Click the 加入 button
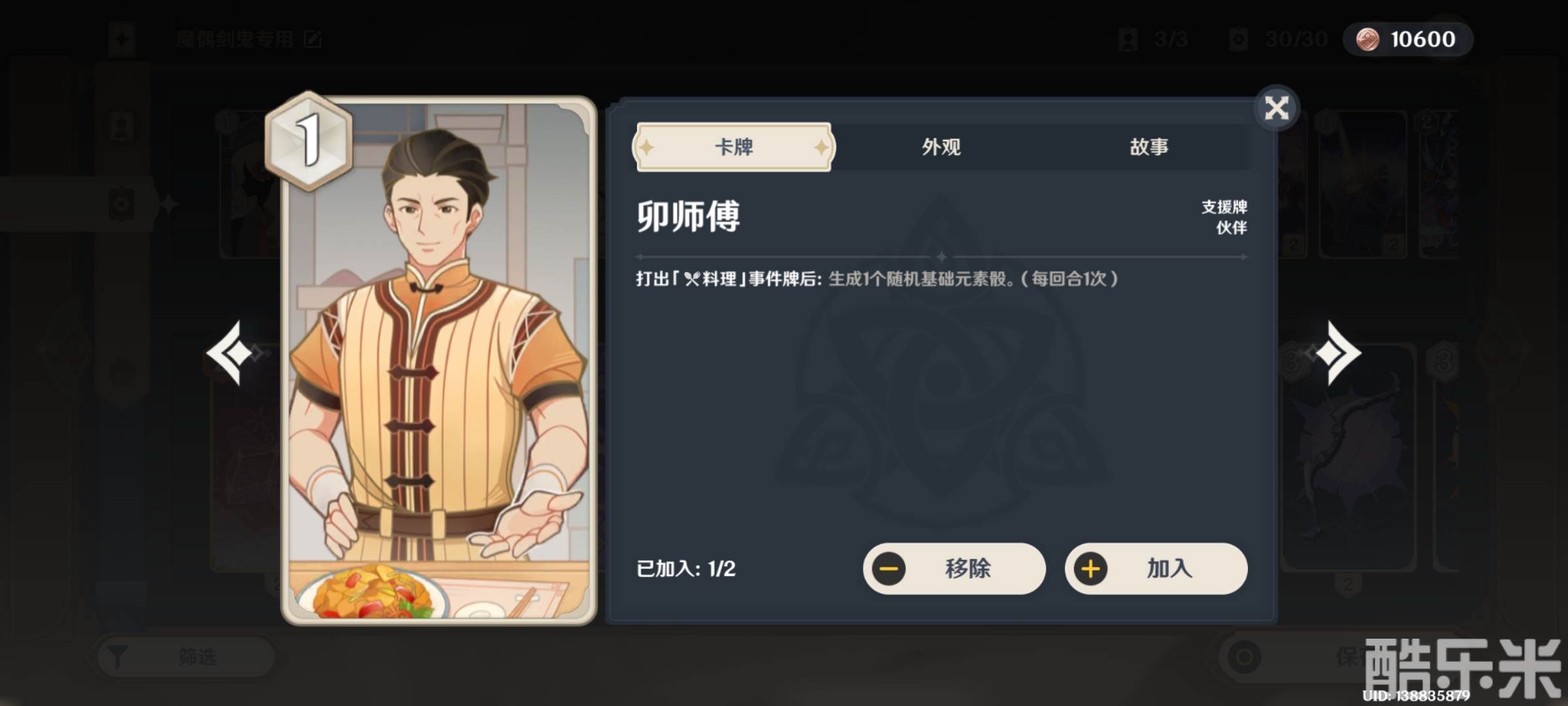This screenshot has width=1568, height=706. pyautogui.click(x=1156, y=568)
